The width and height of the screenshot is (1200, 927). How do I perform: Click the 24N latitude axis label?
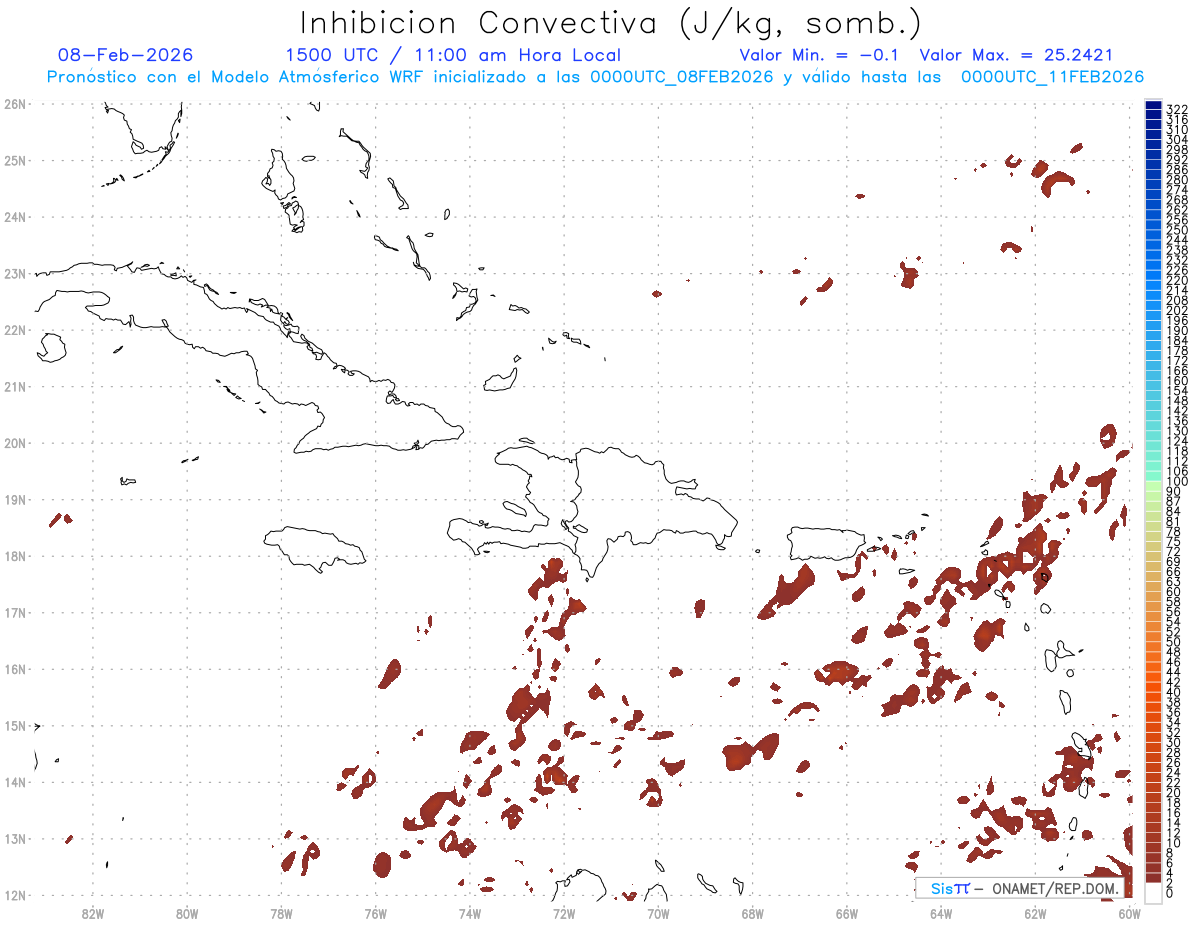[14, 217]
